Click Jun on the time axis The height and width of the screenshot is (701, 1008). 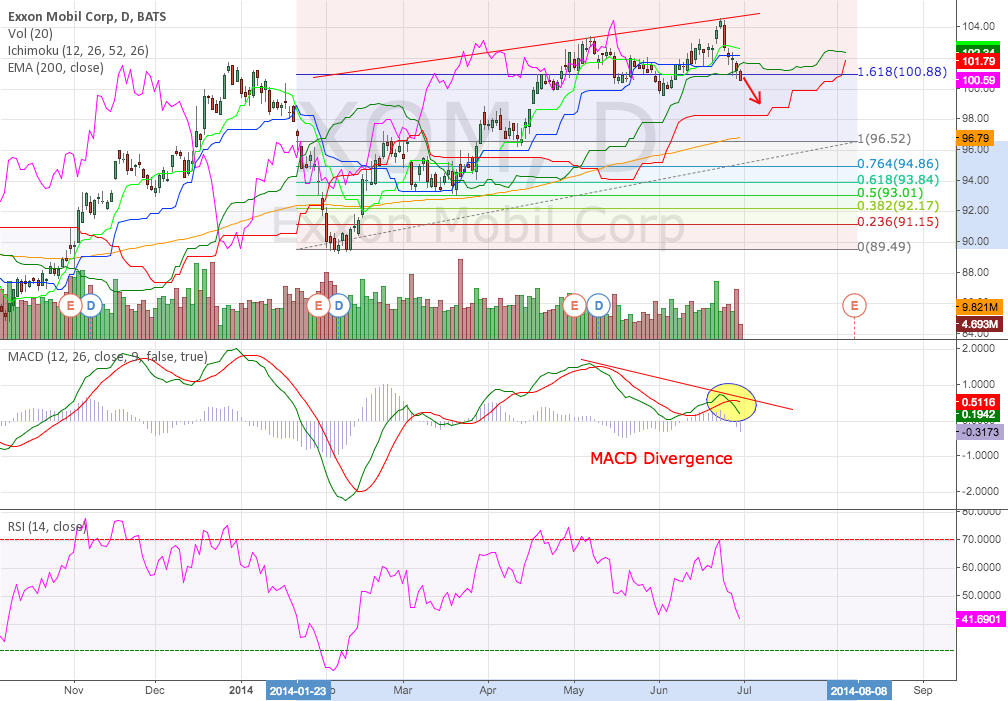pyautogui.click(x=659, y=691)
